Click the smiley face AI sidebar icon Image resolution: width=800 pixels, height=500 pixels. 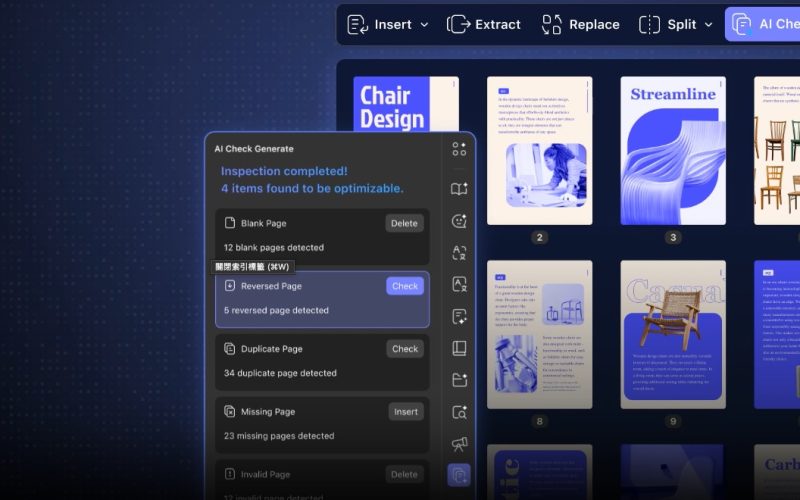tap(459, 221)
